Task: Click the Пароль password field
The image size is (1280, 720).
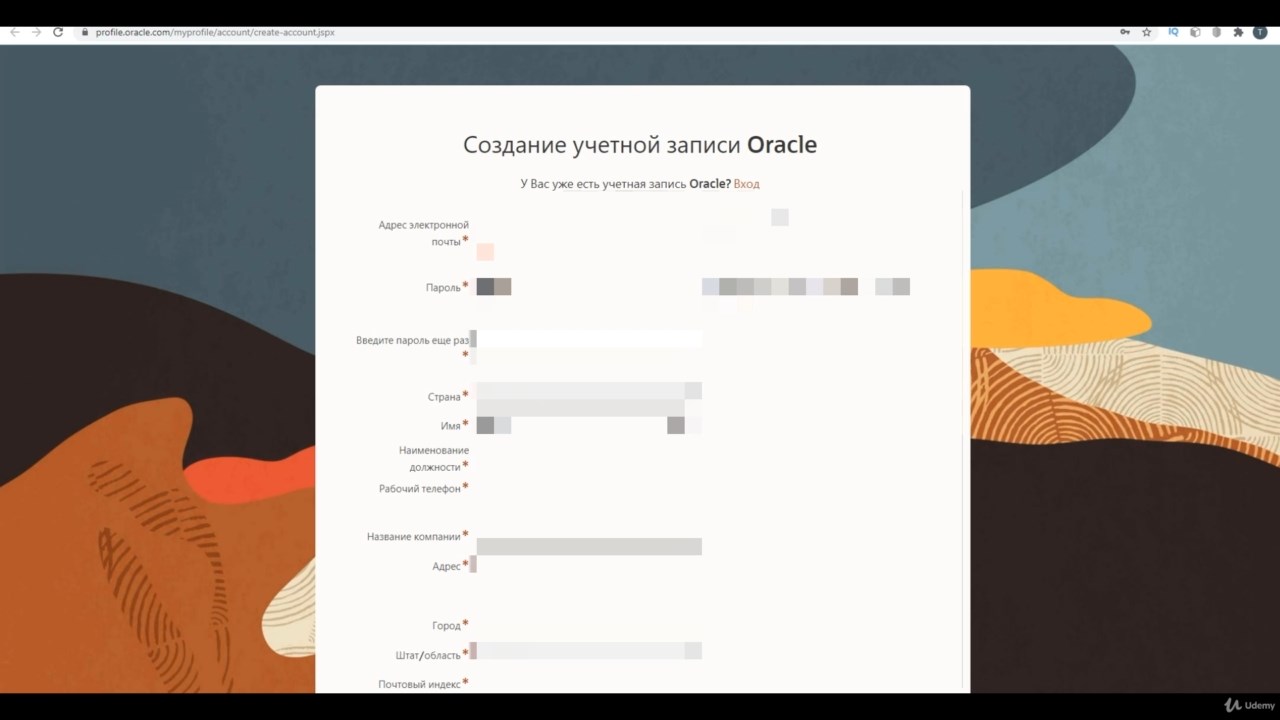Action: coord(588,287)
